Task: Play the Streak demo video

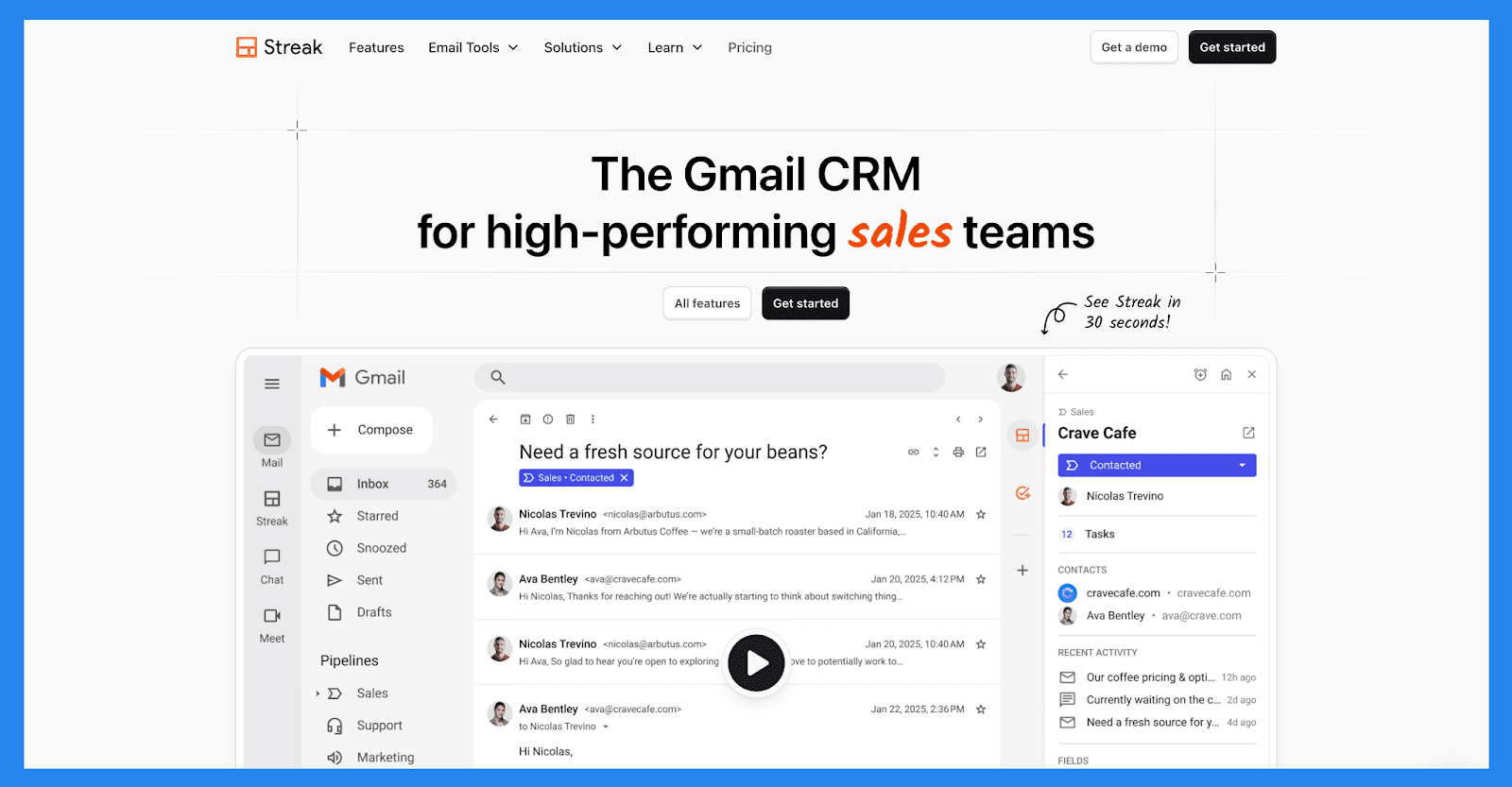Action: click(x=756, y=663)
